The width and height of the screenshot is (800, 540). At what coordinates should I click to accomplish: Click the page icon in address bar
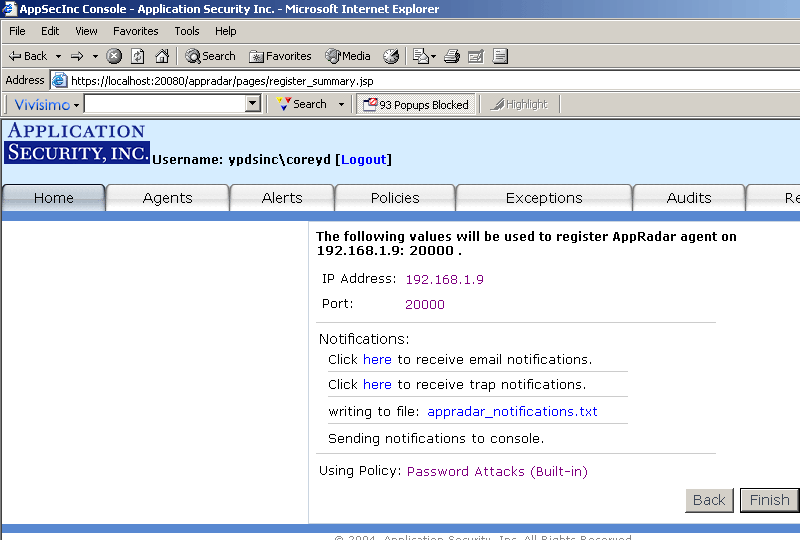pos(60,80)
